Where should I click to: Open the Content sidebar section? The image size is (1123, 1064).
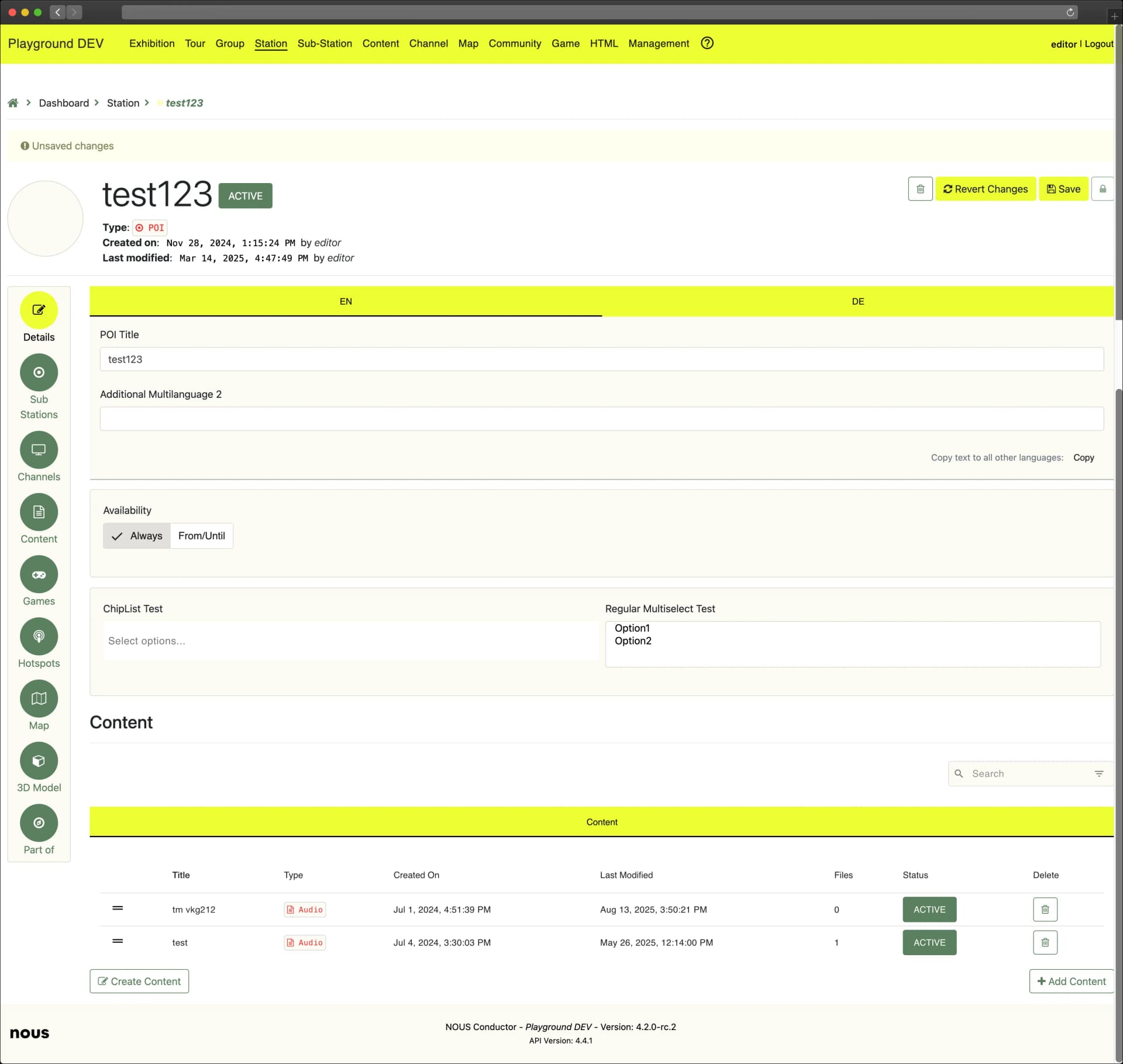click(x=39, y=518)
